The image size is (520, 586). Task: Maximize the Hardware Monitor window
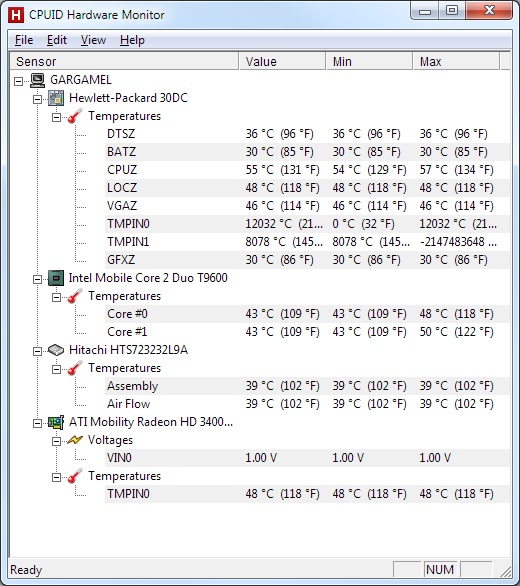pyautogui.click(x=452, y=11)
